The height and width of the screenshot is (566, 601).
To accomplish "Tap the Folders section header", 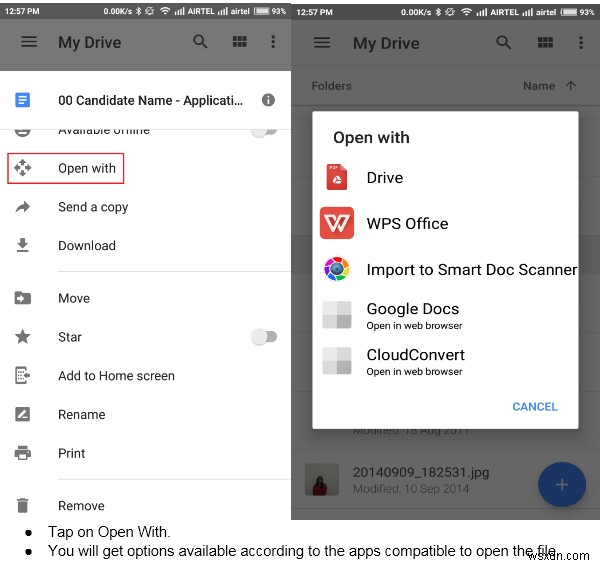I will [x=331, y=85].
